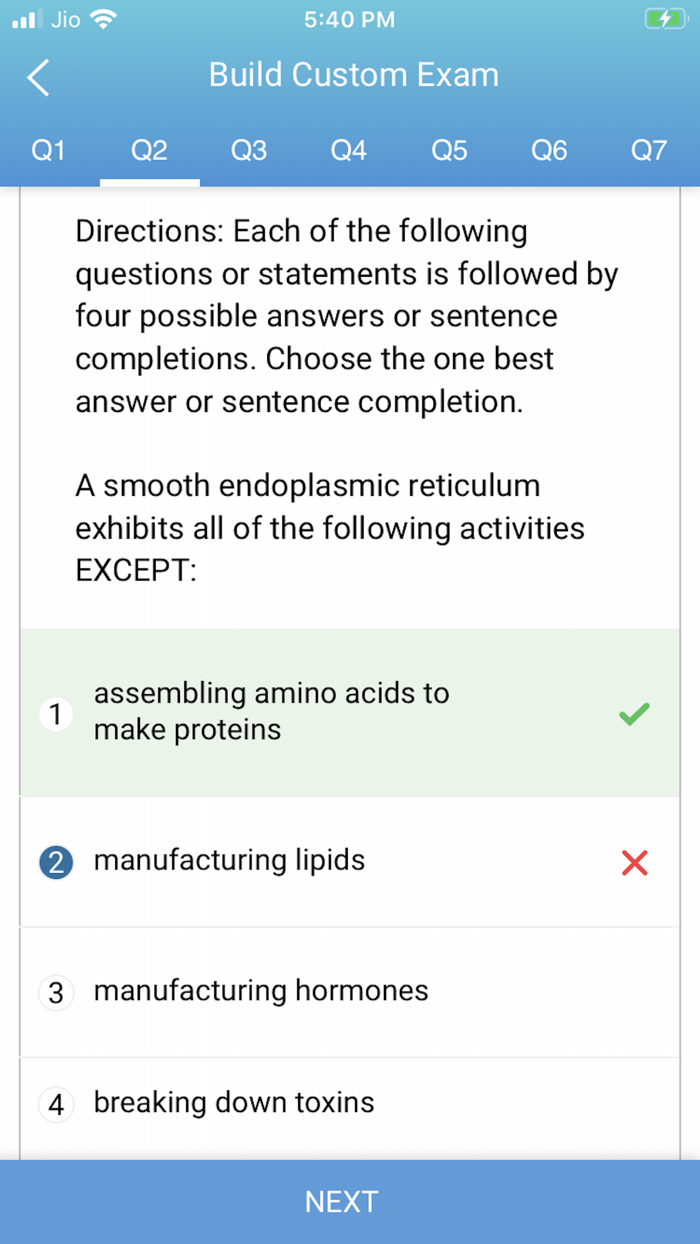Tap the Q2 active tab underline indicator
Screen dimensions: 700x1244
[149, 179]
